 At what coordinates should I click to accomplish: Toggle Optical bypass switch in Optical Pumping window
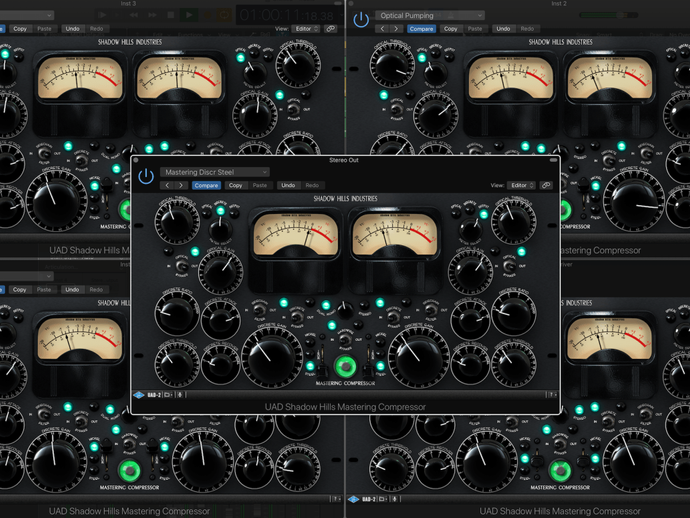click(x=396, y=109)
